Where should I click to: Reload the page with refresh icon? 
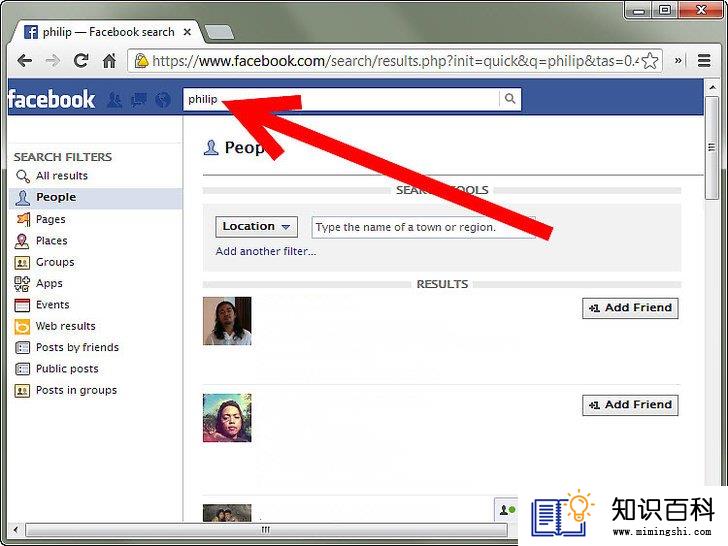[81, 60]
